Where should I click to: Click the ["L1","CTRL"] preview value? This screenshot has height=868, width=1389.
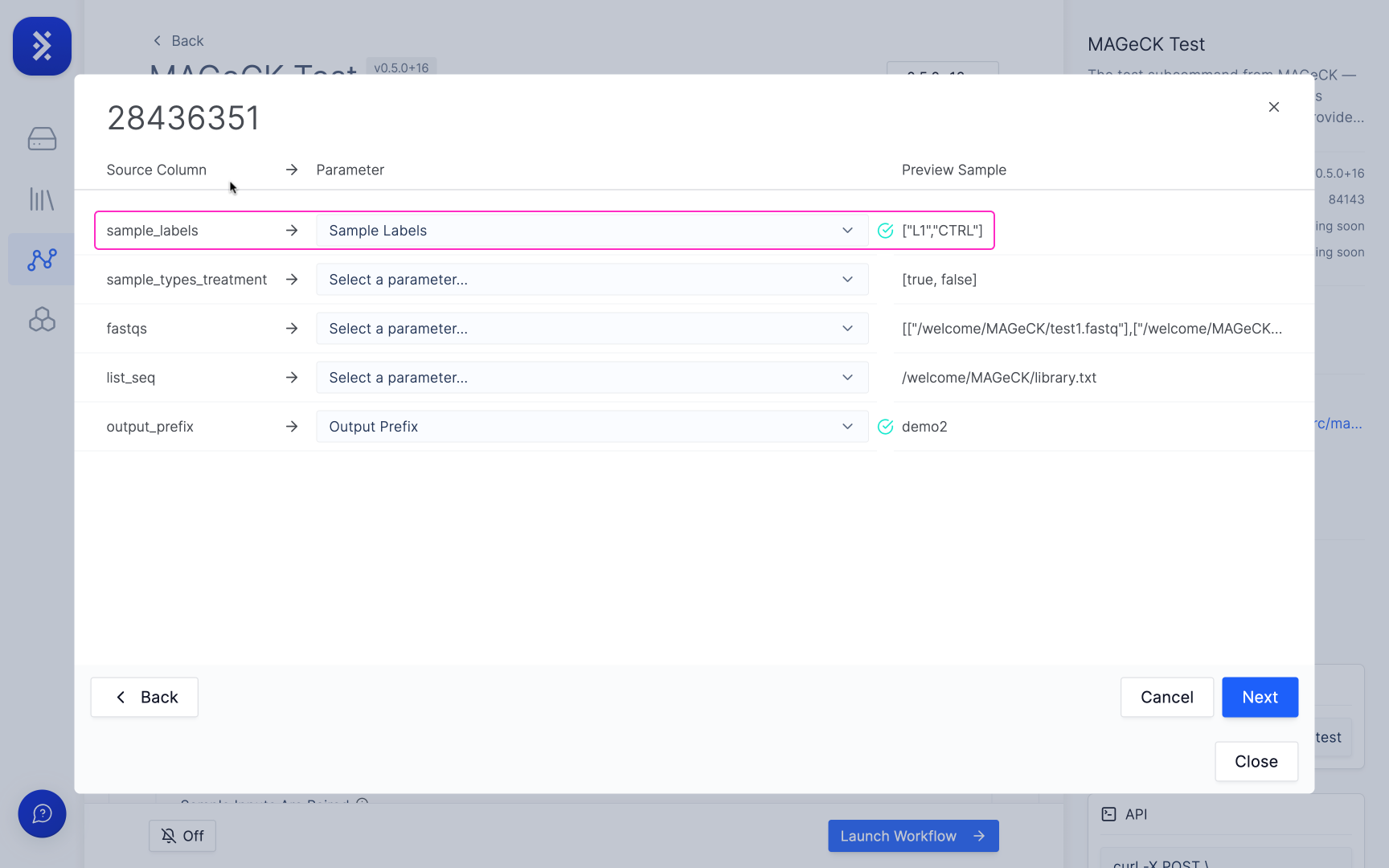[x=942, y=231]
